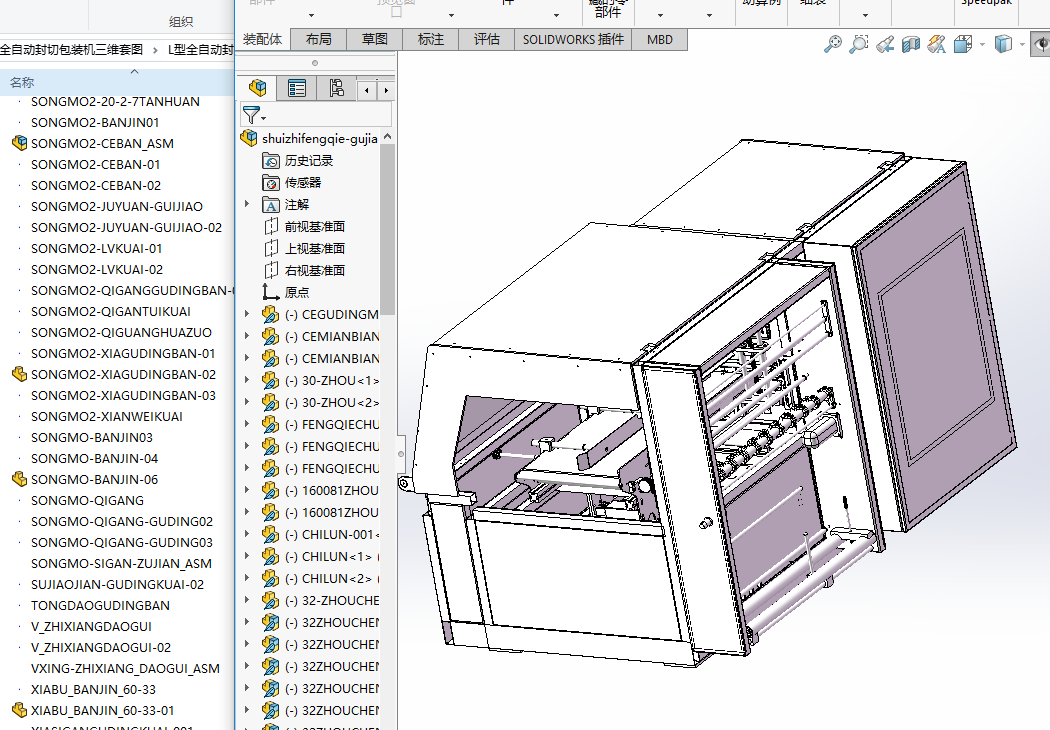
Task: Open the tree filter funnel dropdown
Action: pyautogui.click(x=254, y=116)
